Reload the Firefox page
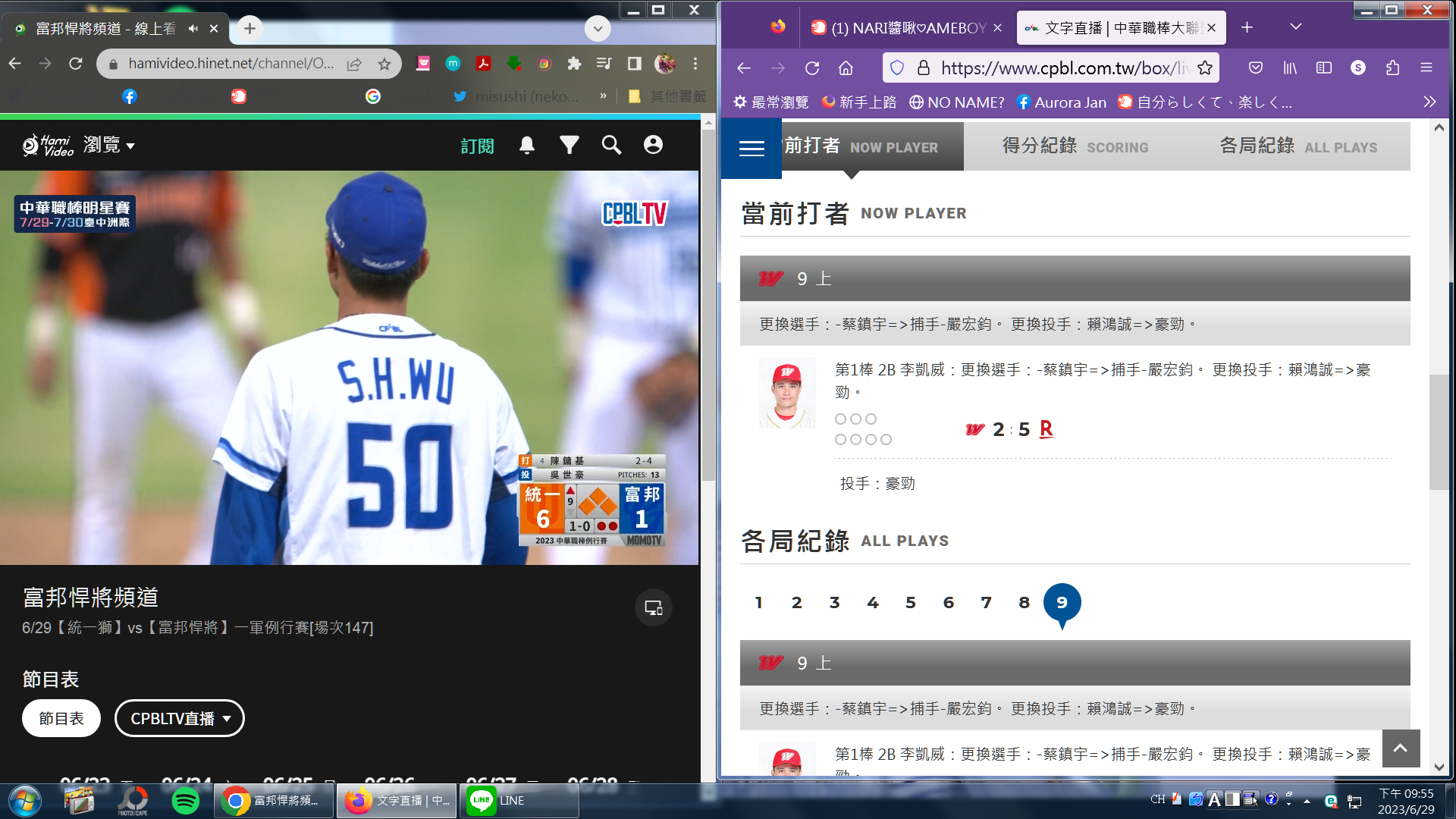 tap(812, 68)
